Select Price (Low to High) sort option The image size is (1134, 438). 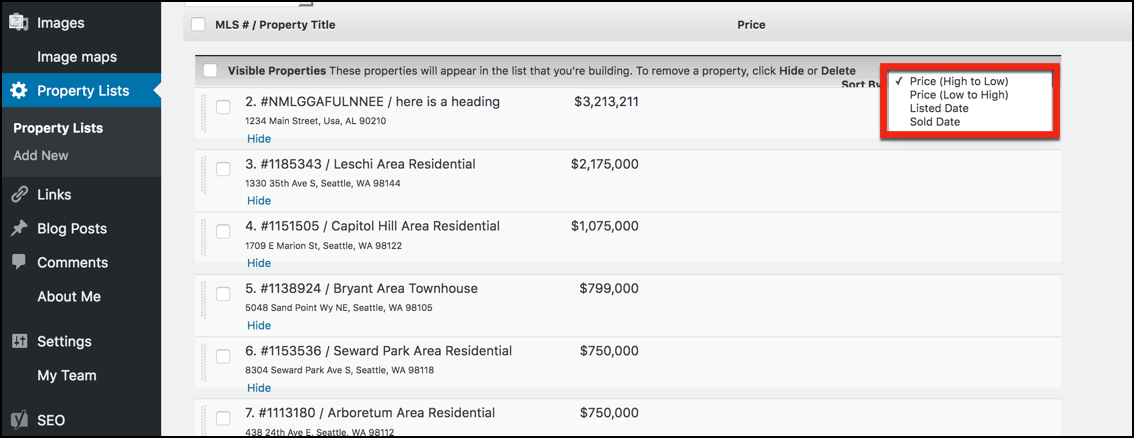tap(958, 95)
